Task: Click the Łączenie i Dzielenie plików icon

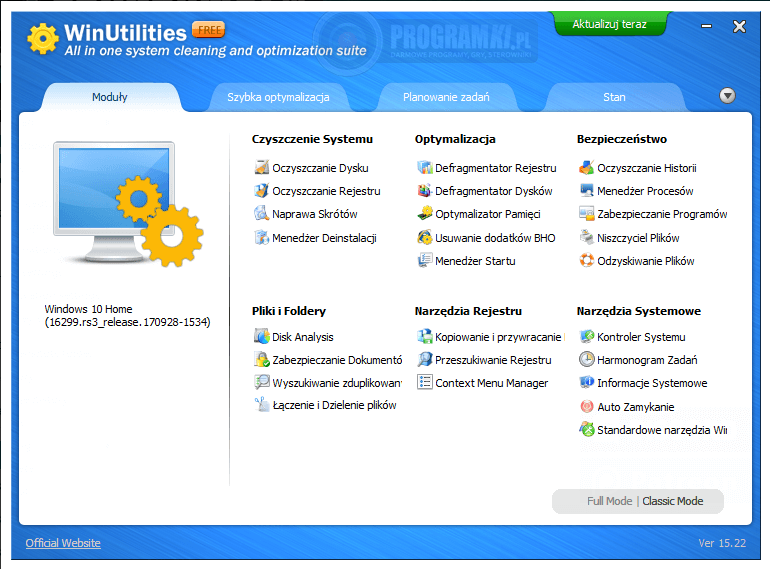Action: coord(261,405)
